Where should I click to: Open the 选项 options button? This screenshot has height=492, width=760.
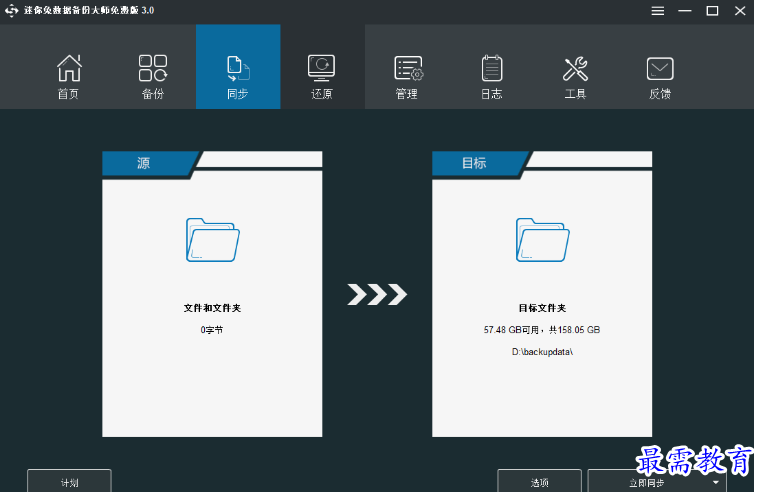pyautogui.click(x=539, y=481)
